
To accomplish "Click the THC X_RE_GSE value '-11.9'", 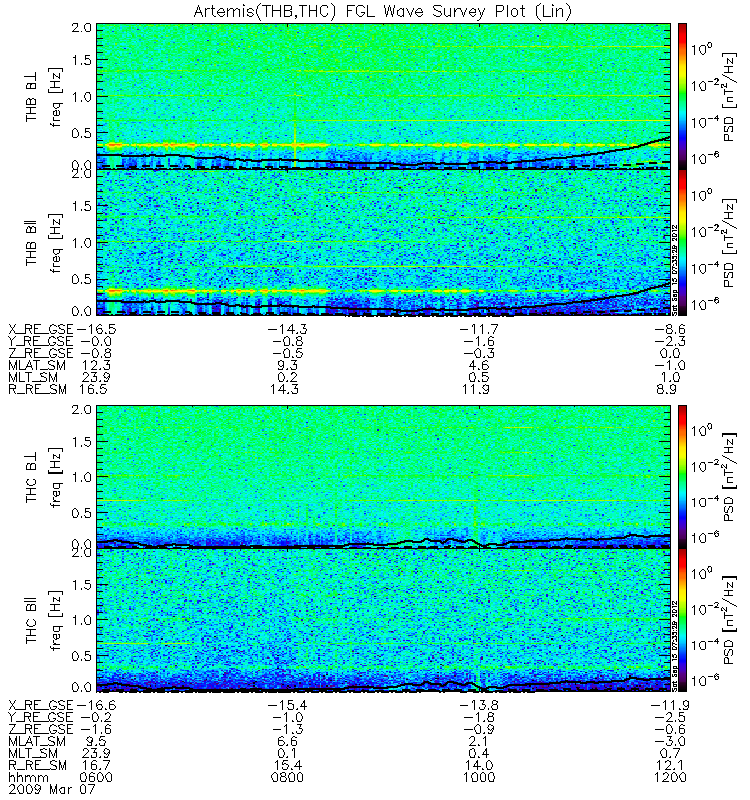I will (670, 706).
